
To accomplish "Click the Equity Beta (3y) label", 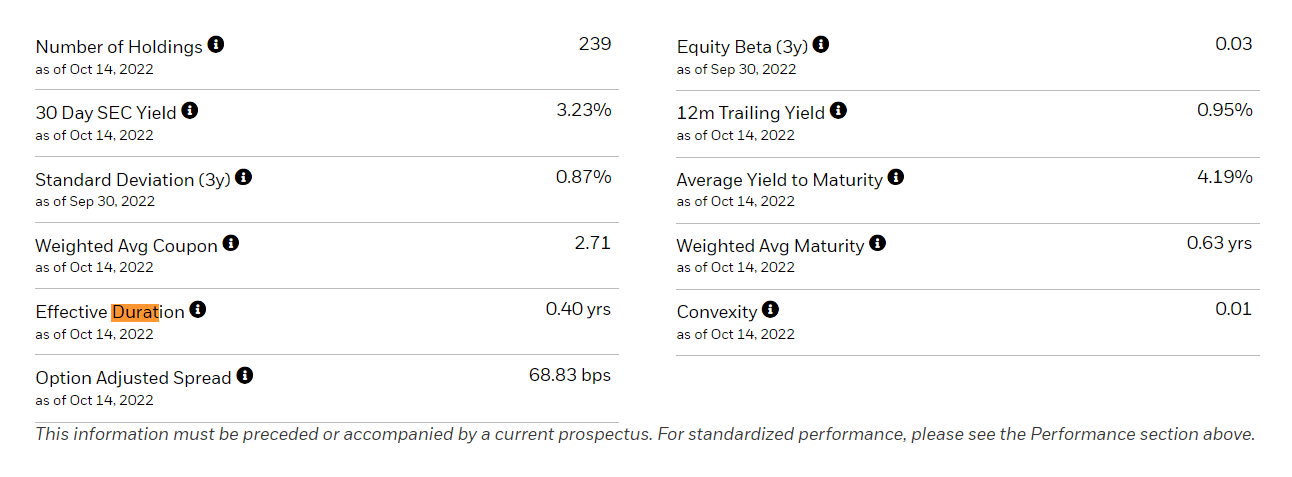I will click(x=742, y=47).
